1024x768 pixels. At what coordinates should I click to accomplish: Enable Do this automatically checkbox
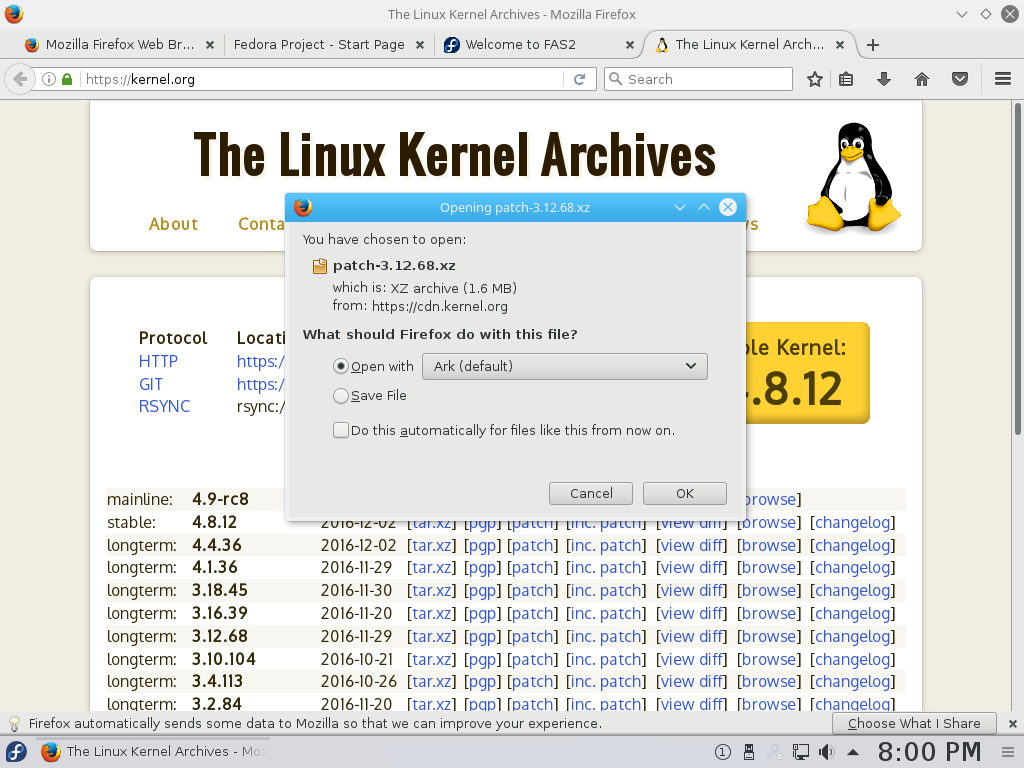[340, 430]
